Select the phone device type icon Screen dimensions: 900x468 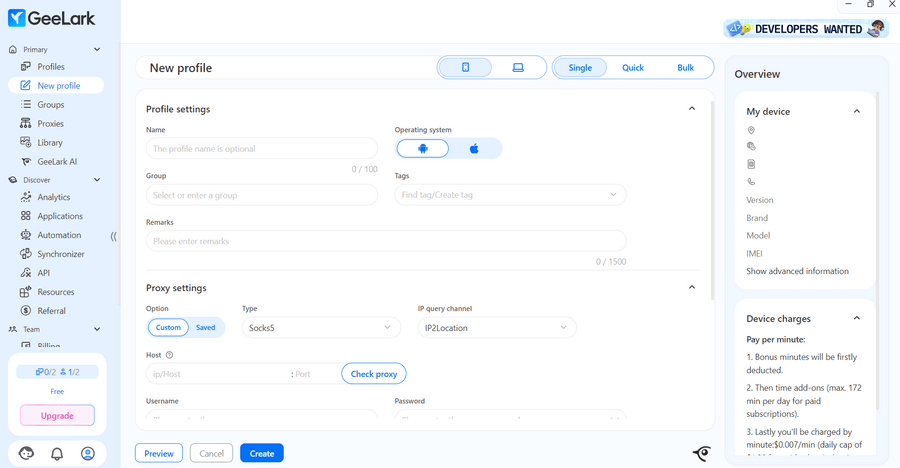pos(465,68)
